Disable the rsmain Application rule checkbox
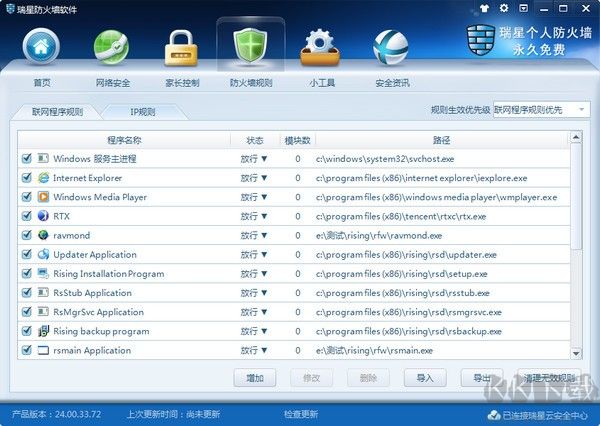 tap(26, 350)
